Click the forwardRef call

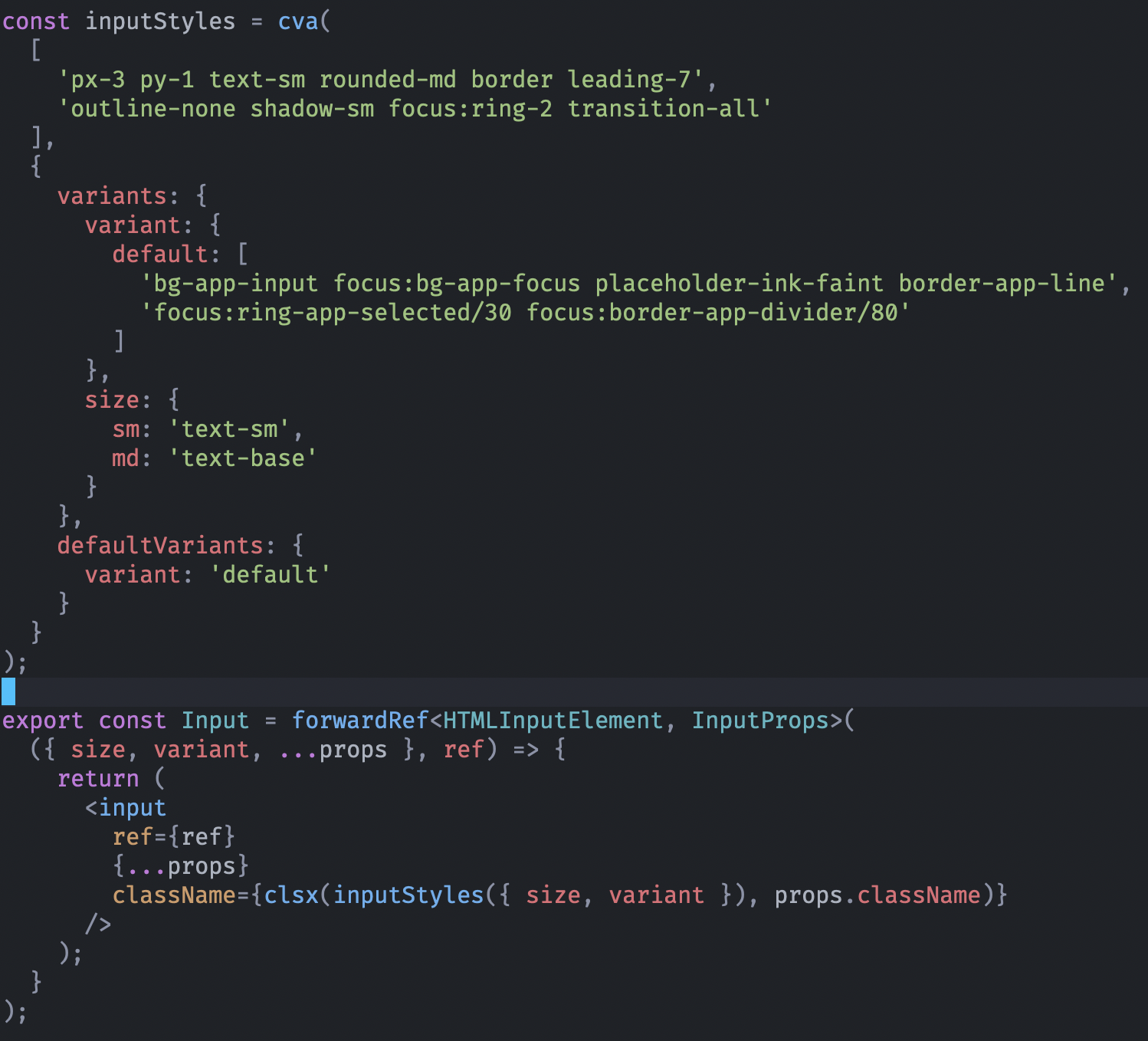pos(359,721)
